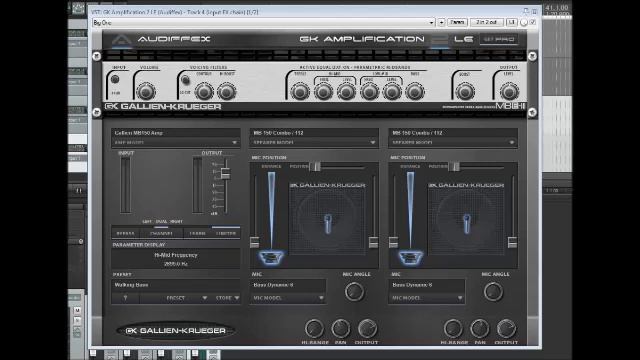Click the tuner icon beside Preset

pos(125,298)
